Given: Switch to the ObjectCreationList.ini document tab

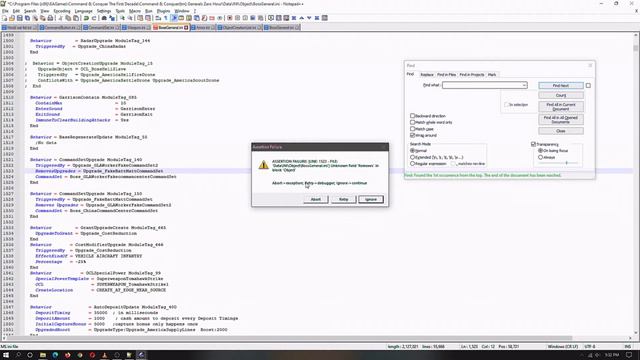Looking at the screenshot, I should tap(239, 27).
